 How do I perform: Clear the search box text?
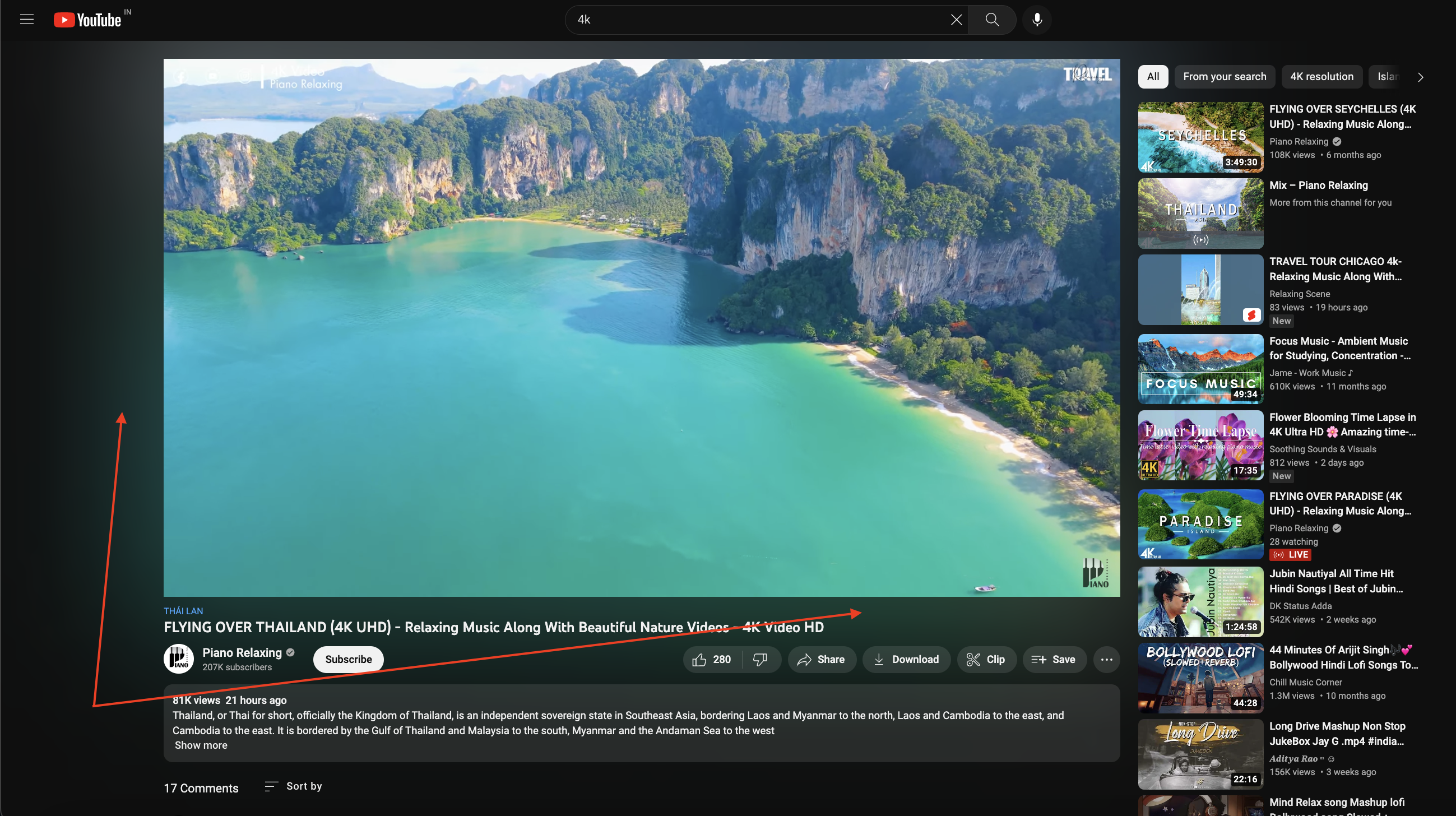956,20
